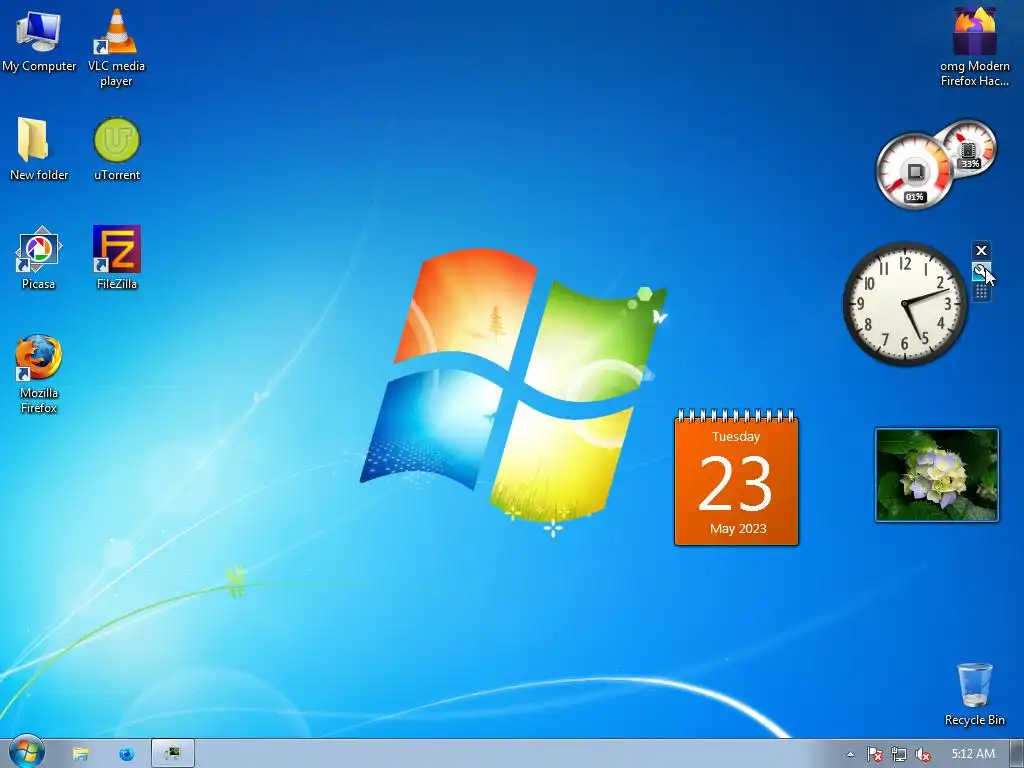1024x768 pixels.
Task: Click the FileZilla desktop shortcut
Action: click(117, 257)
